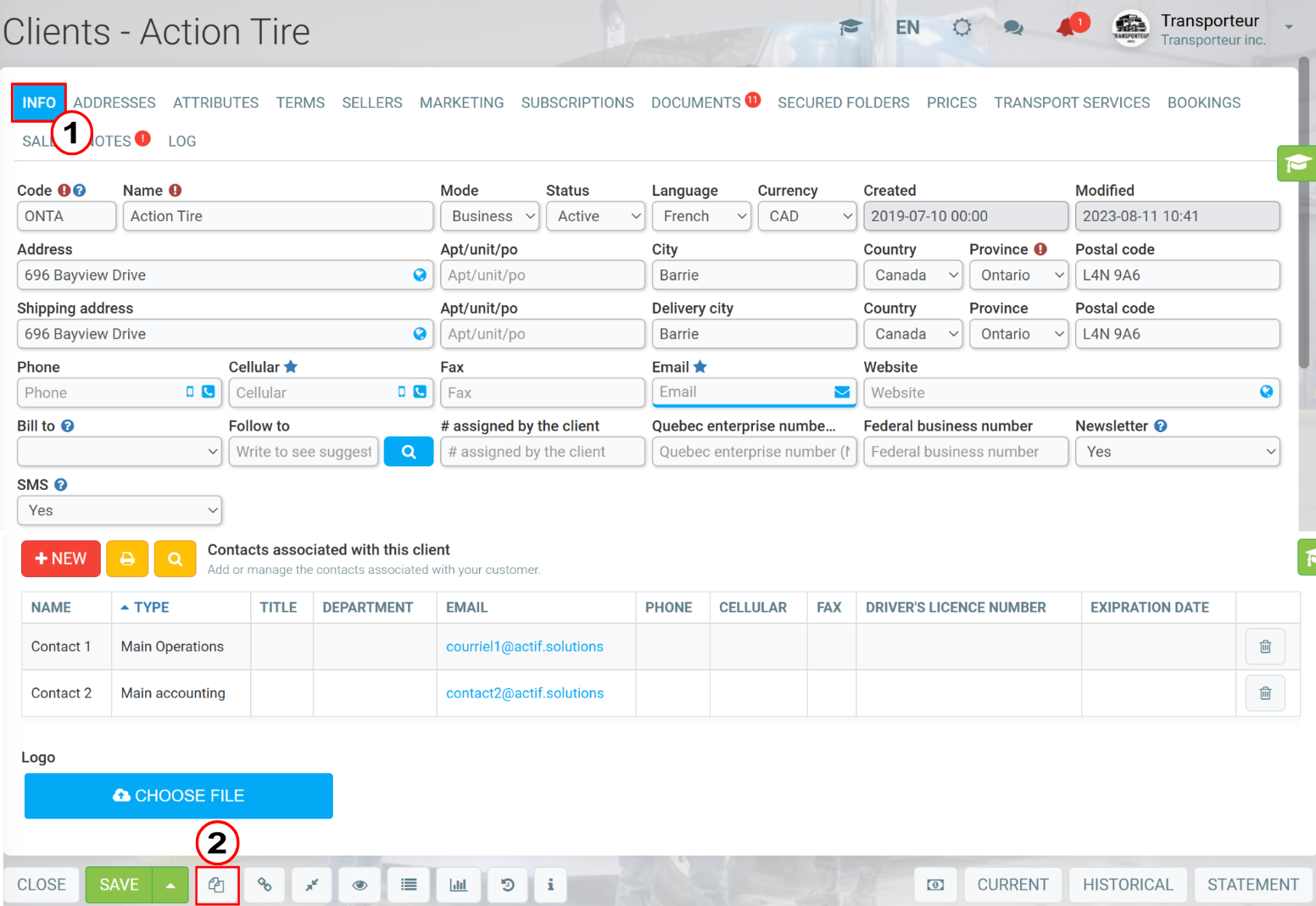This screenshot has height=906, width=1316.
Task: Click the yellow print contacts button
Action: [127, 559]
